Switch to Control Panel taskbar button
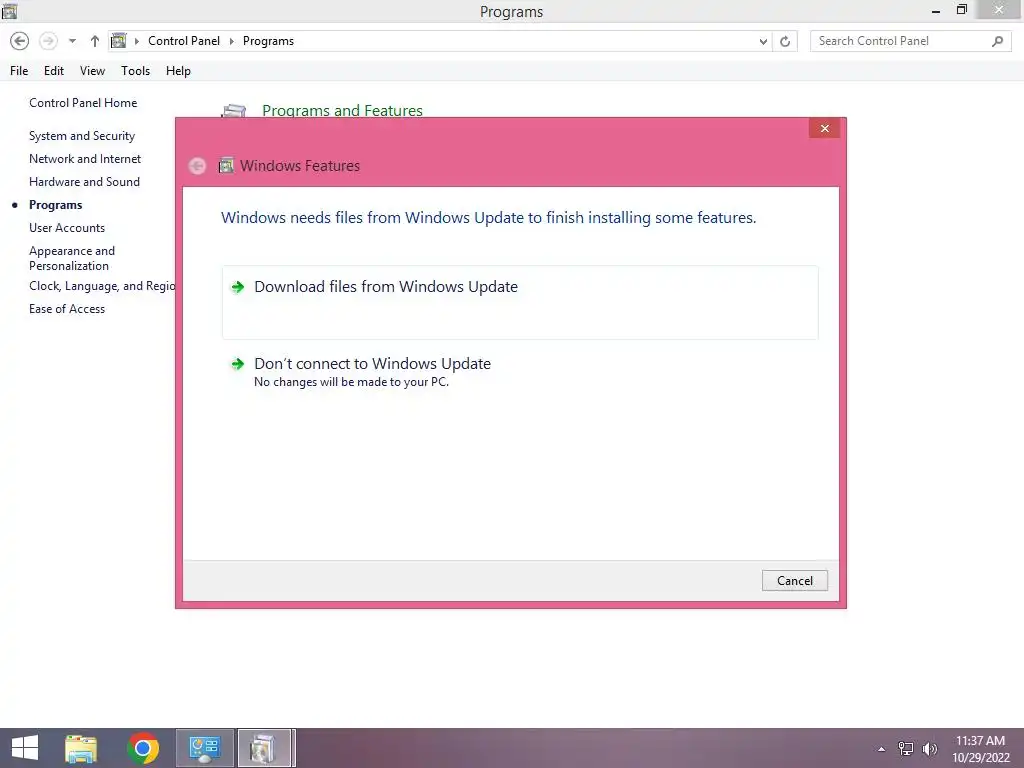1024x768 pixels. tap(205, 748)
